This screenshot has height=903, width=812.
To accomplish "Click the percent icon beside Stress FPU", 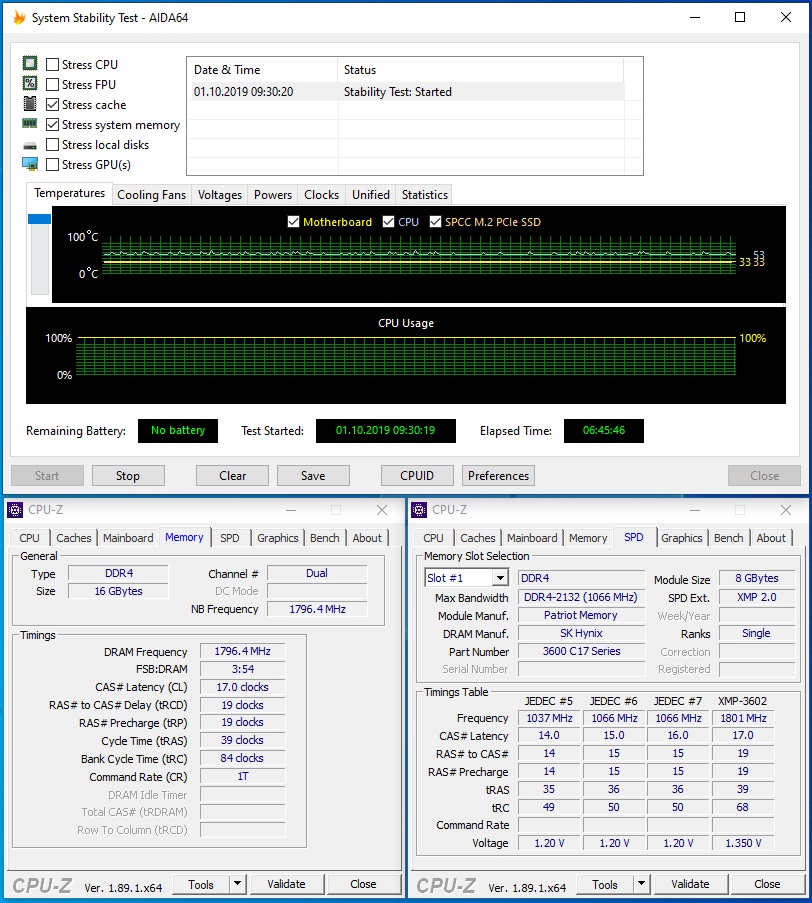I will (30, 84).
